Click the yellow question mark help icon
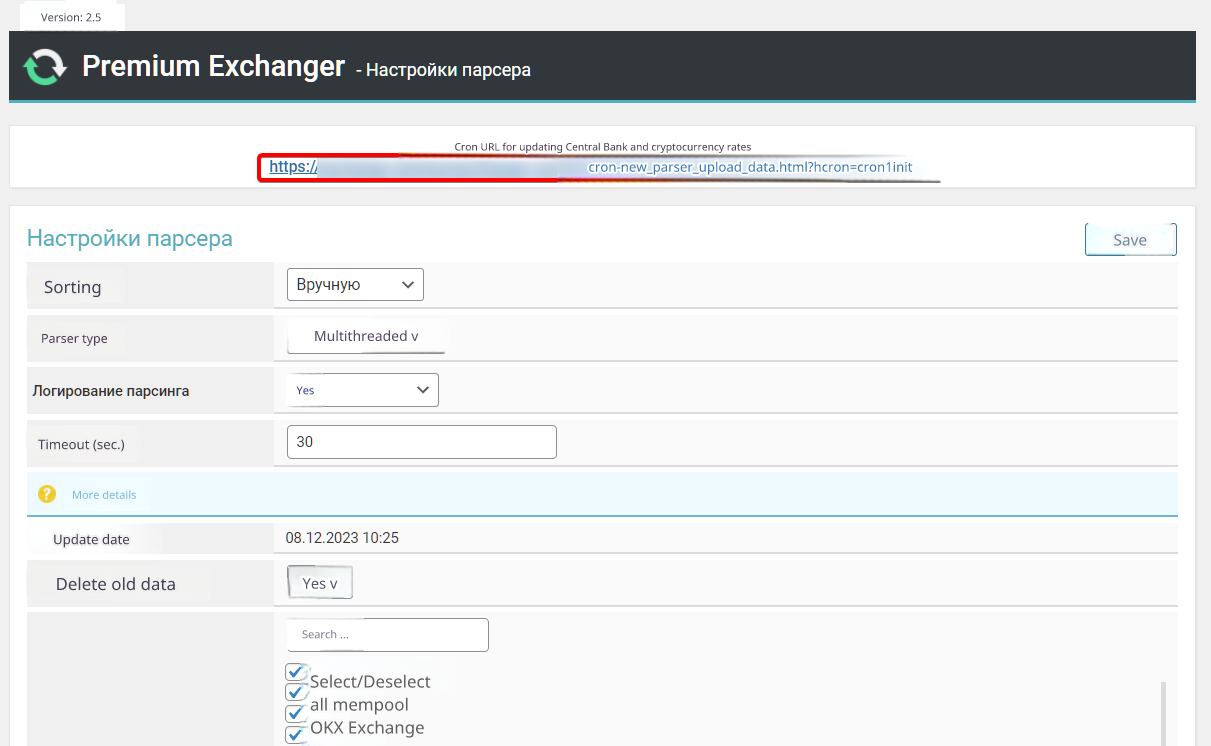The height and width of the screenshot is (746, 1211). pyautogui.click(x=46, y=494)
